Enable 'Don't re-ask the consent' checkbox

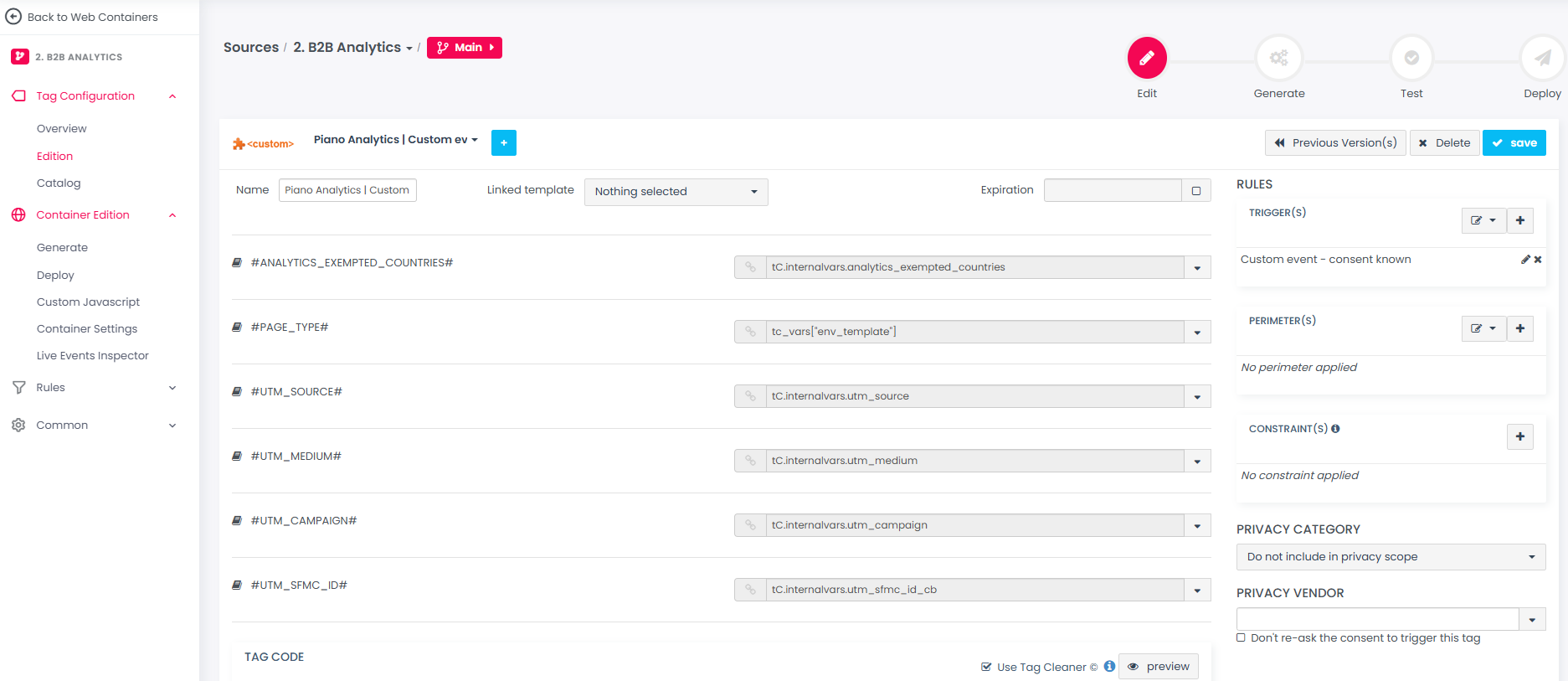1242,638
